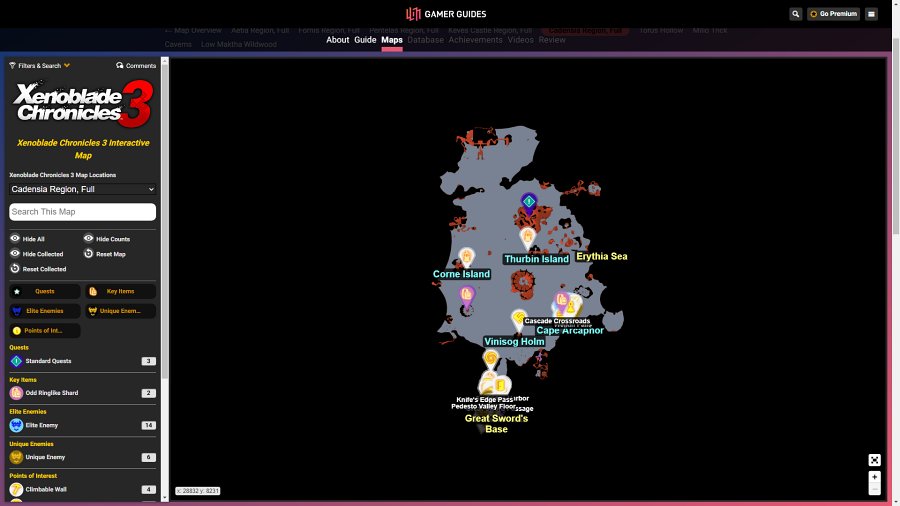Open the Map Overview link
The width and height of the screenshot is (900, 506).
click(x=193, y=30)
